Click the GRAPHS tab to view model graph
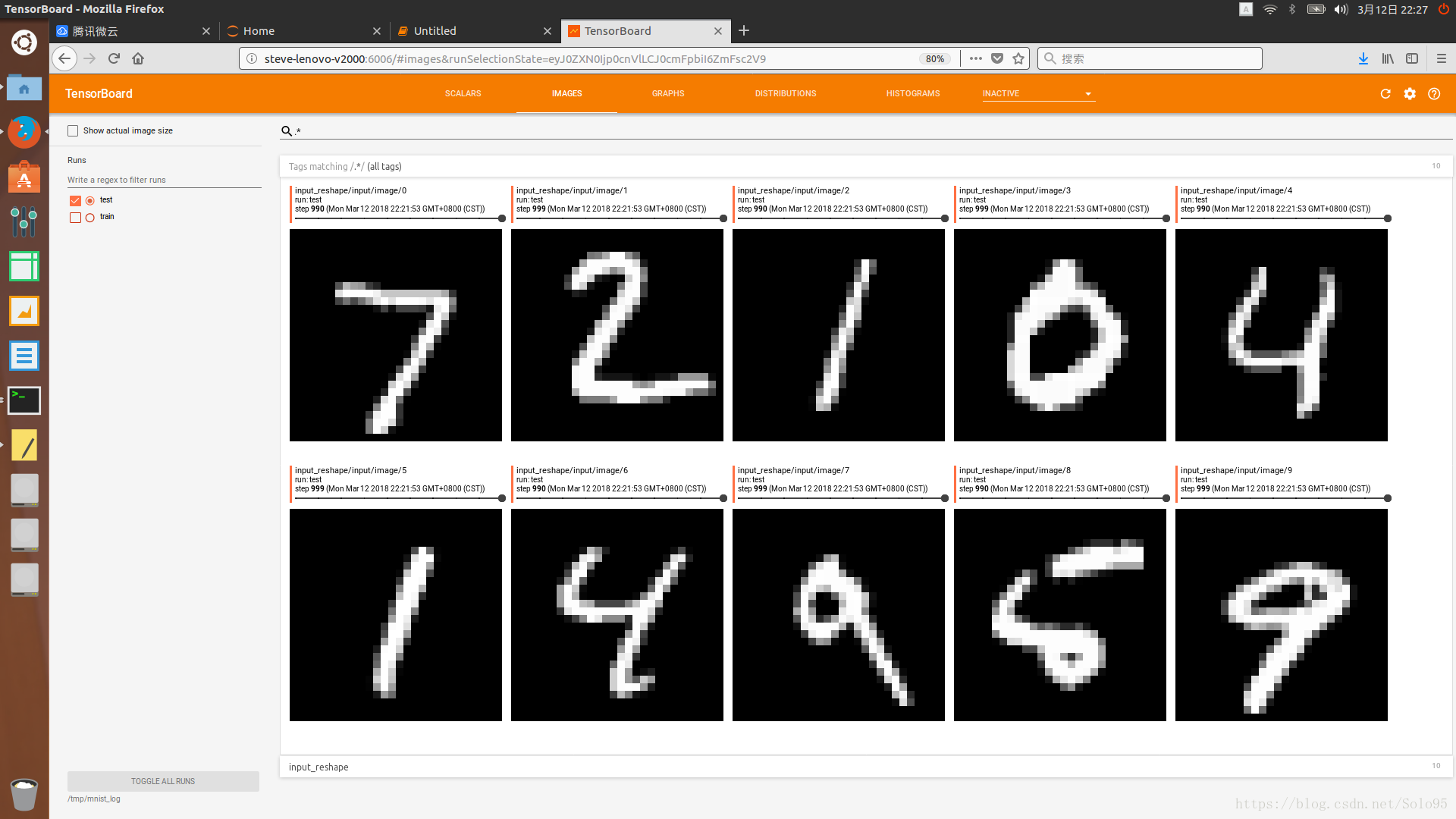This screenshot has height=819, width=1456. click(668, 93)
